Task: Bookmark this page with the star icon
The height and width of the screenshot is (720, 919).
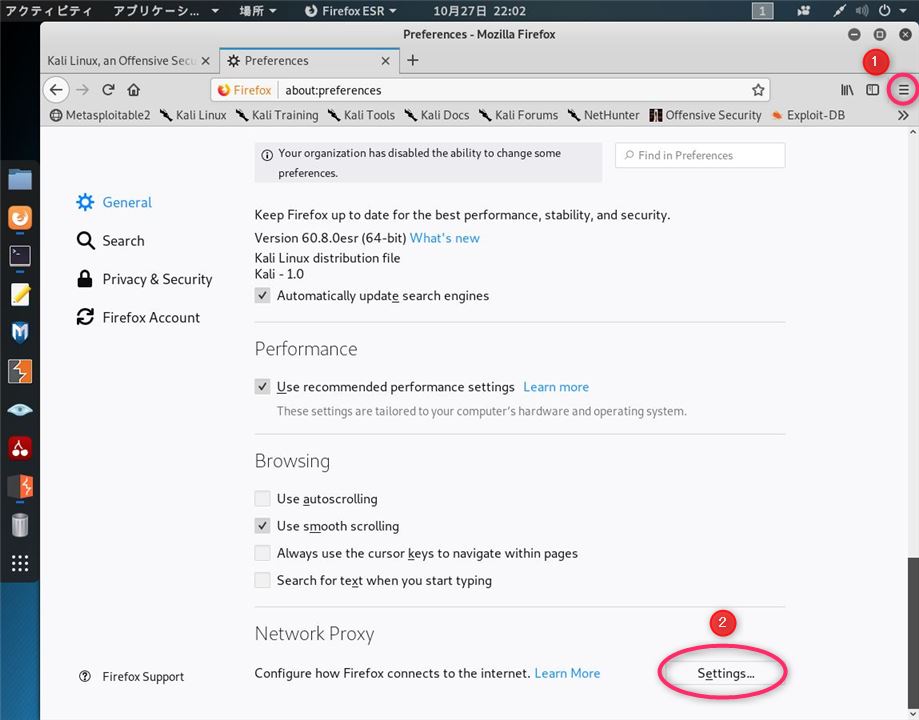Action: pyautogui.click(x=758, y=90)
